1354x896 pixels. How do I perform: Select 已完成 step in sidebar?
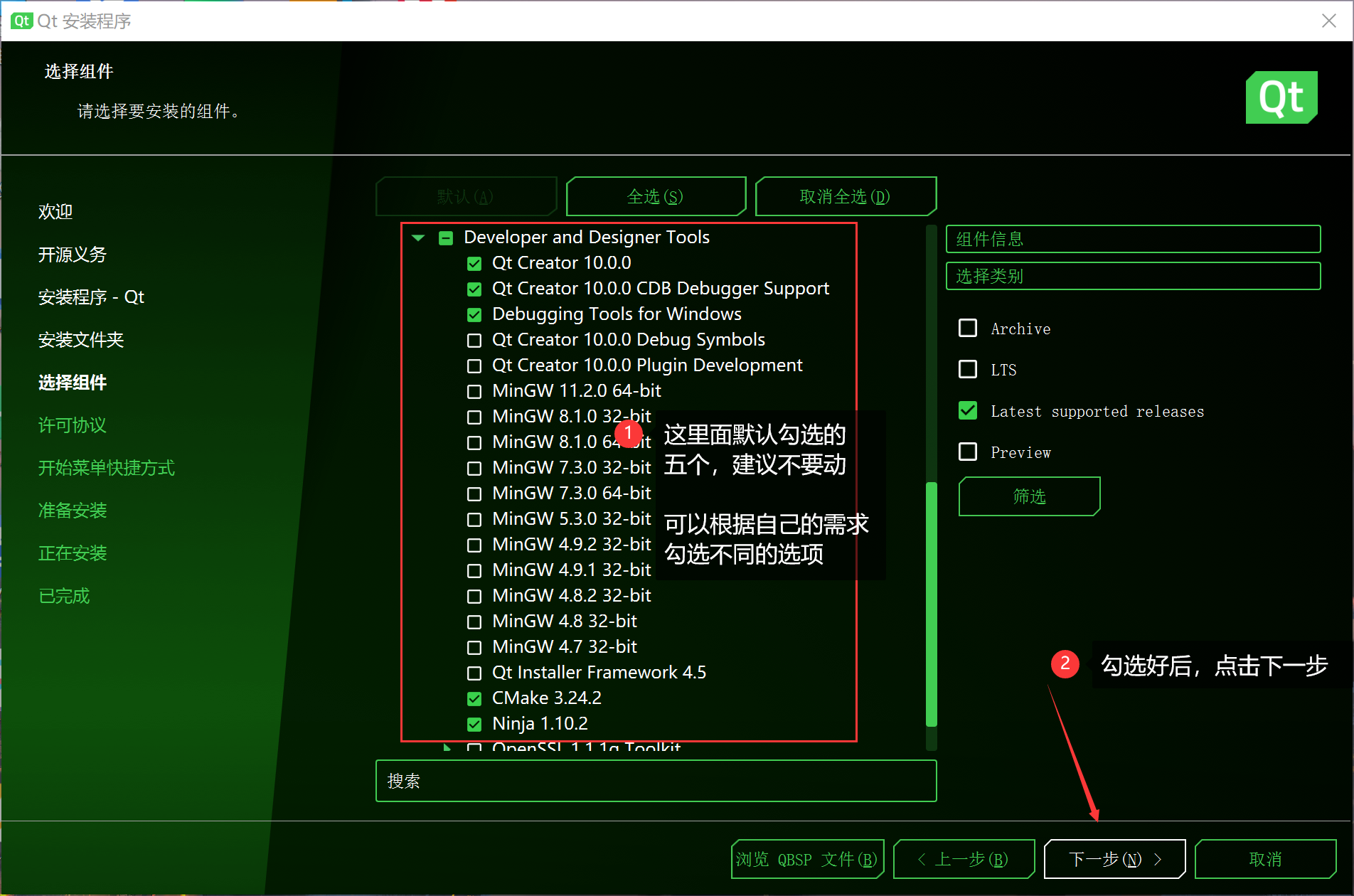(64, 596)
